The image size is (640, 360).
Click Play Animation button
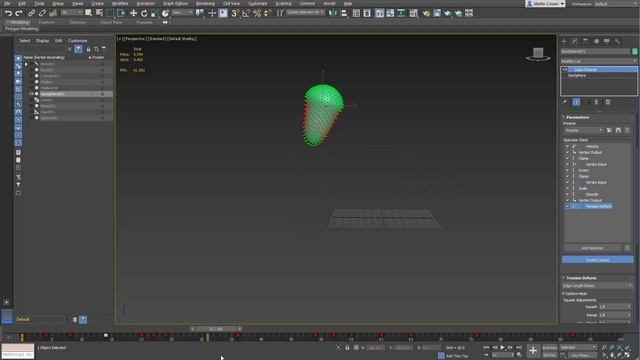coord(502,348)
